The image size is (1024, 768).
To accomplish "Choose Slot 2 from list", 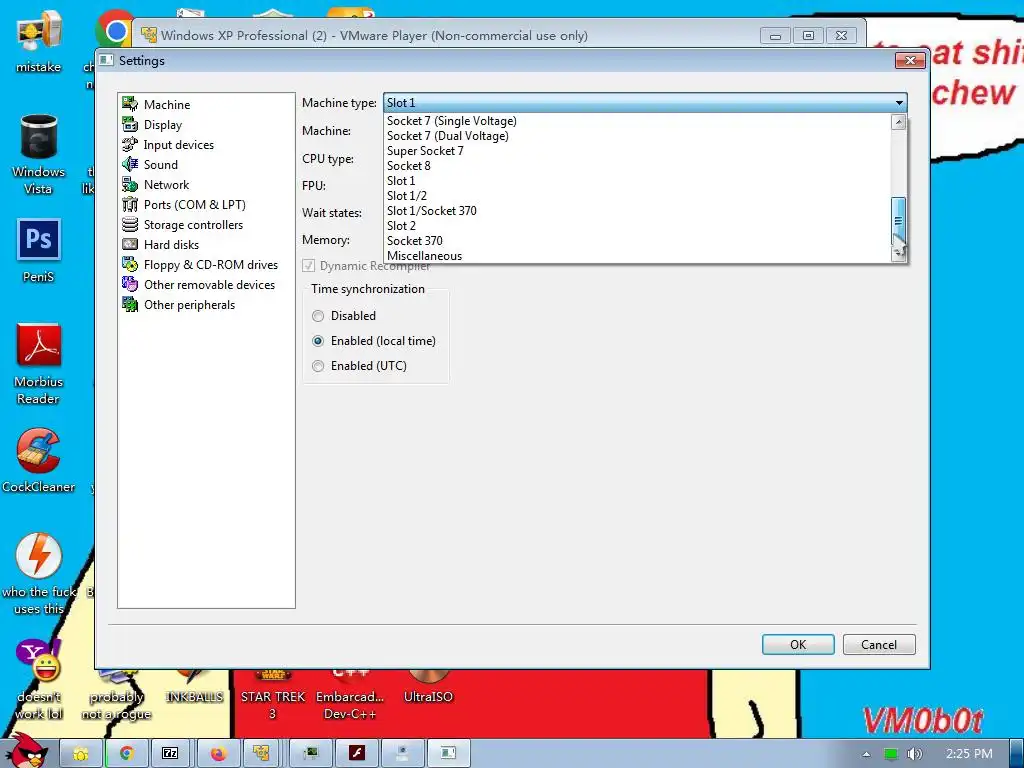I will (x=638, y=226).
